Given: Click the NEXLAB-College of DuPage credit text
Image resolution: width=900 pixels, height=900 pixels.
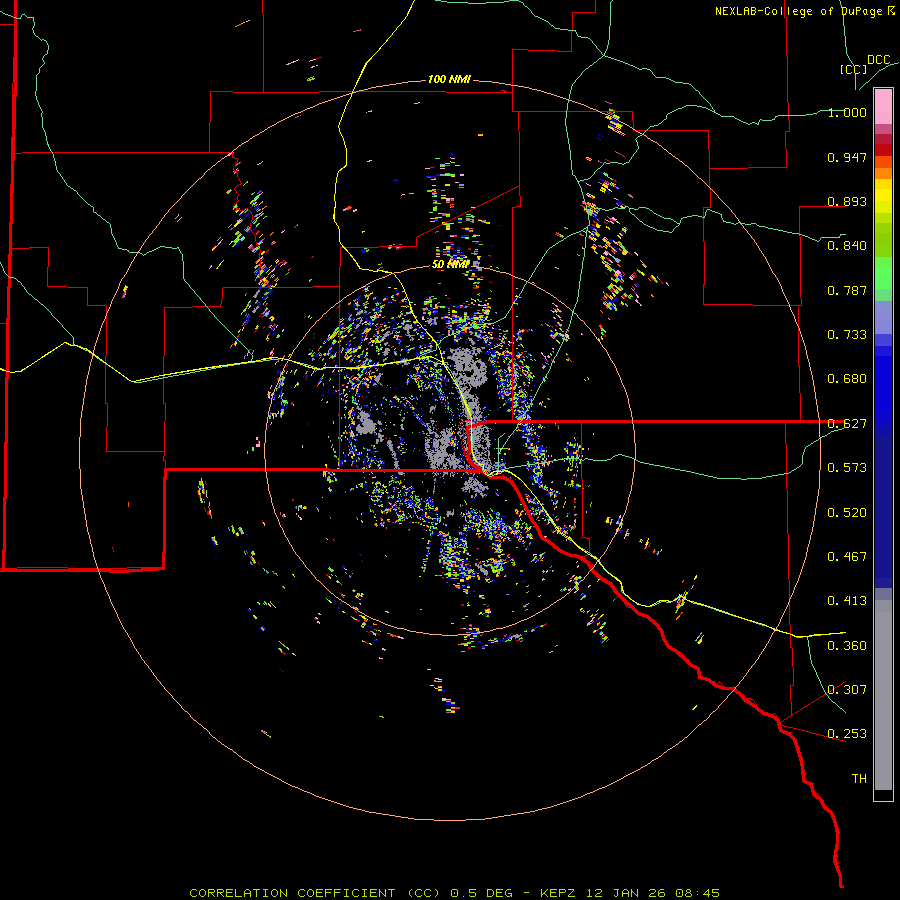Looking at the screenshot, I should click(799, 11).
